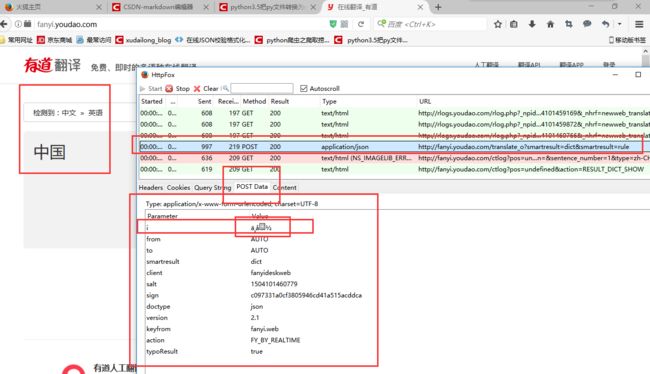Open the bookmarks list clipboard icon

(514, 24)
